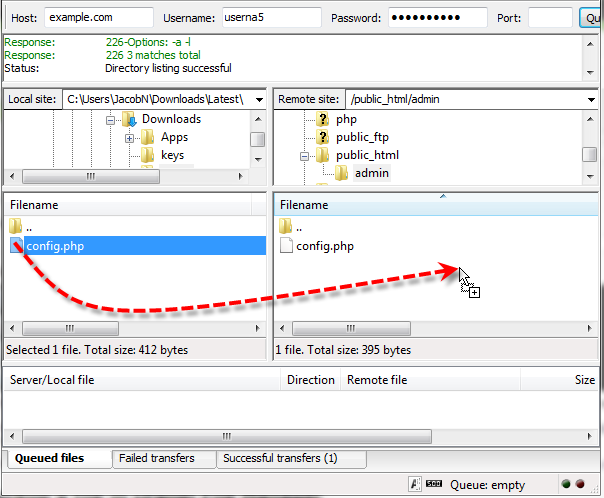Click the local tree scroll down arrow

point(258,159)
